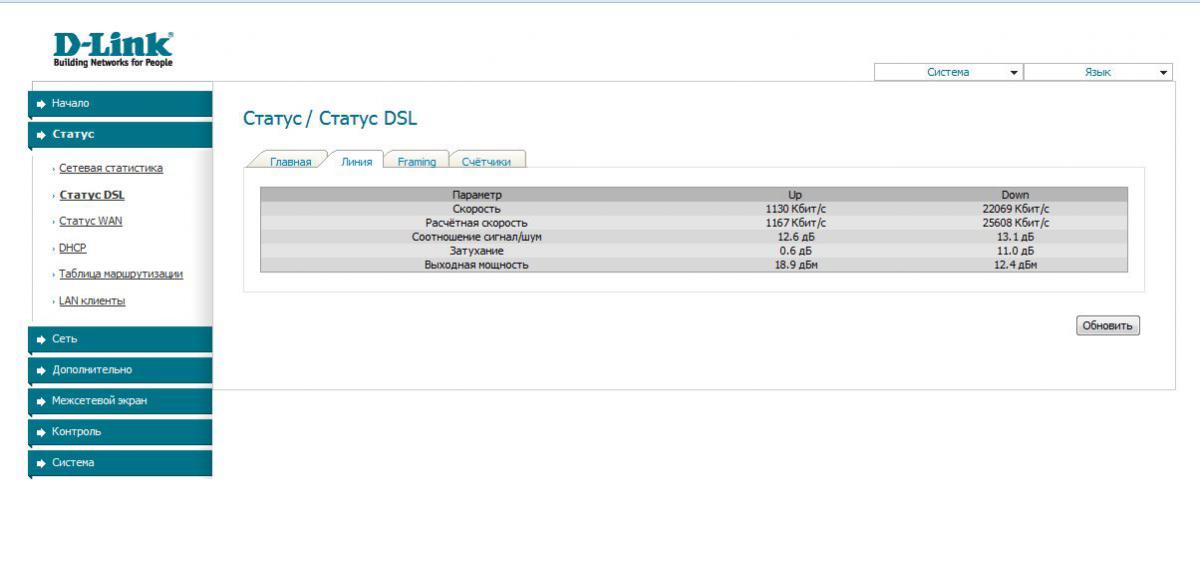Switch to the Главная tab
The height and width of the screenshot is (585, 1200).
tap(290, 162)
